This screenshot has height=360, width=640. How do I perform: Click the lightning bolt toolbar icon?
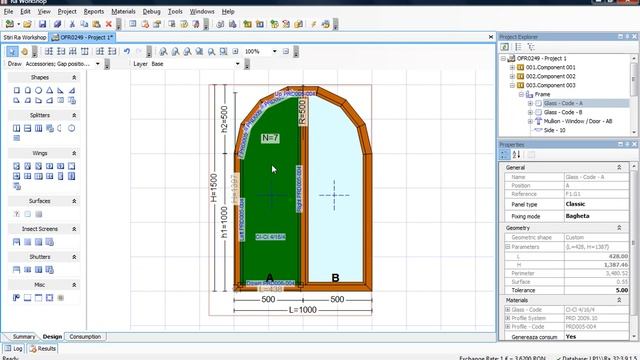coord(313,24)
